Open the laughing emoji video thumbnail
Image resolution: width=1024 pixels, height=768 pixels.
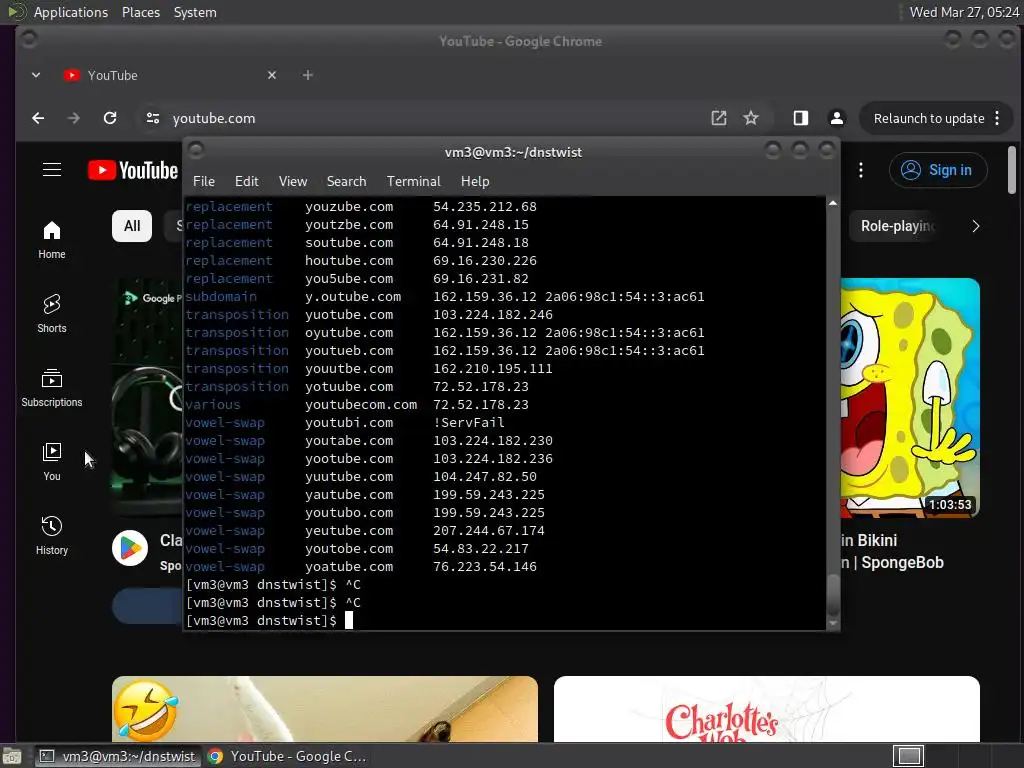(x=325, y=709)
